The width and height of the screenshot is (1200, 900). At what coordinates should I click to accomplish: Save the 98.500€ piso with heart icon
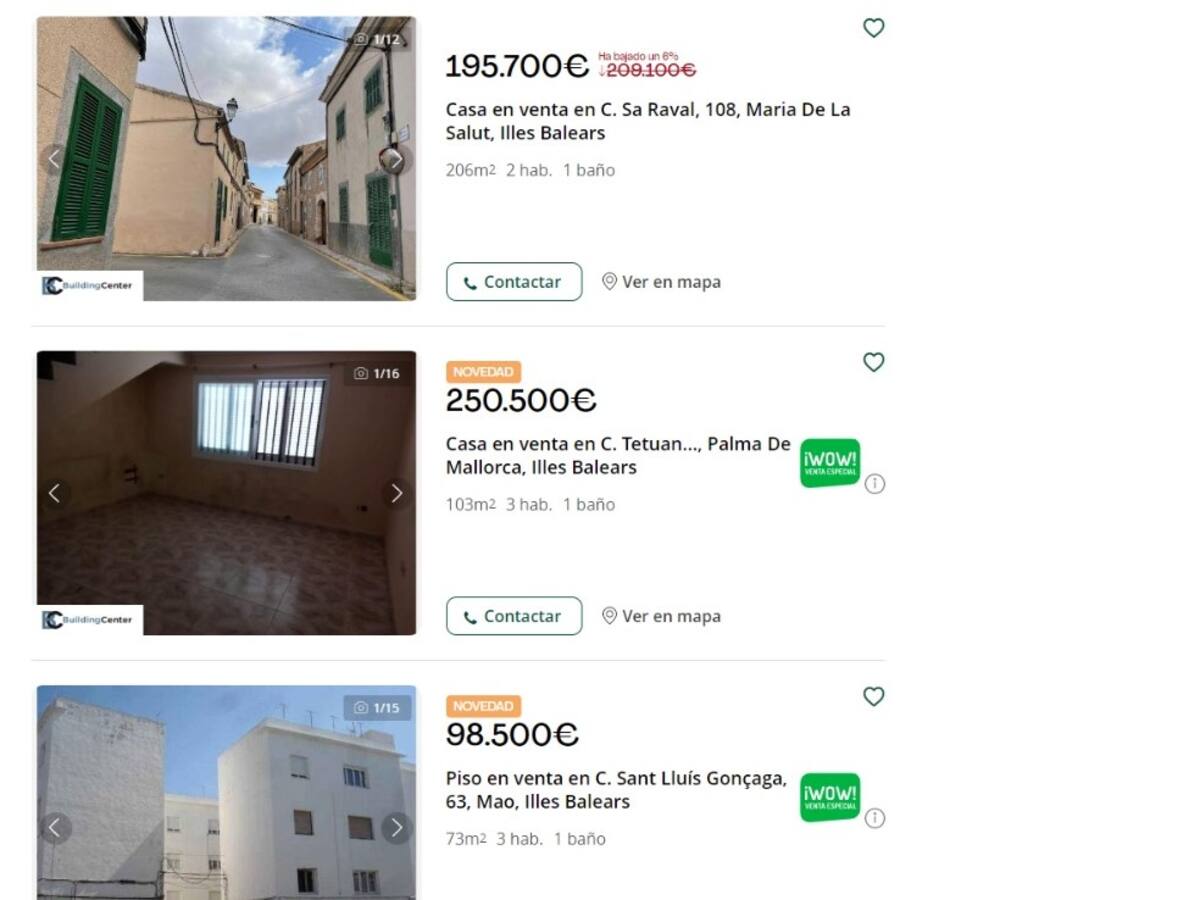[873, 696]
